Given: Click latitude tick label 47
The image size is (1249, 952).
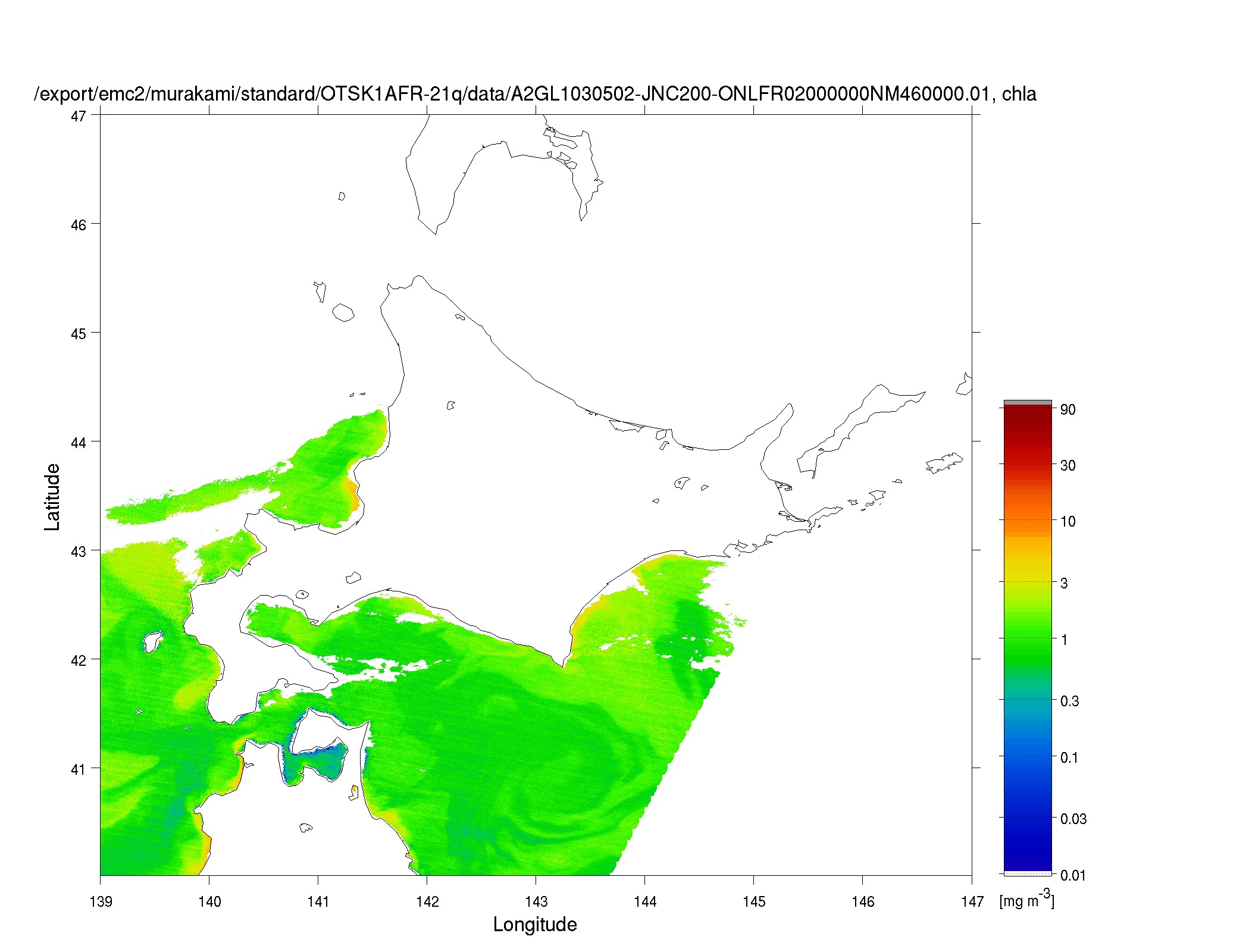Looking at the screenshot, I should point(78,116).
